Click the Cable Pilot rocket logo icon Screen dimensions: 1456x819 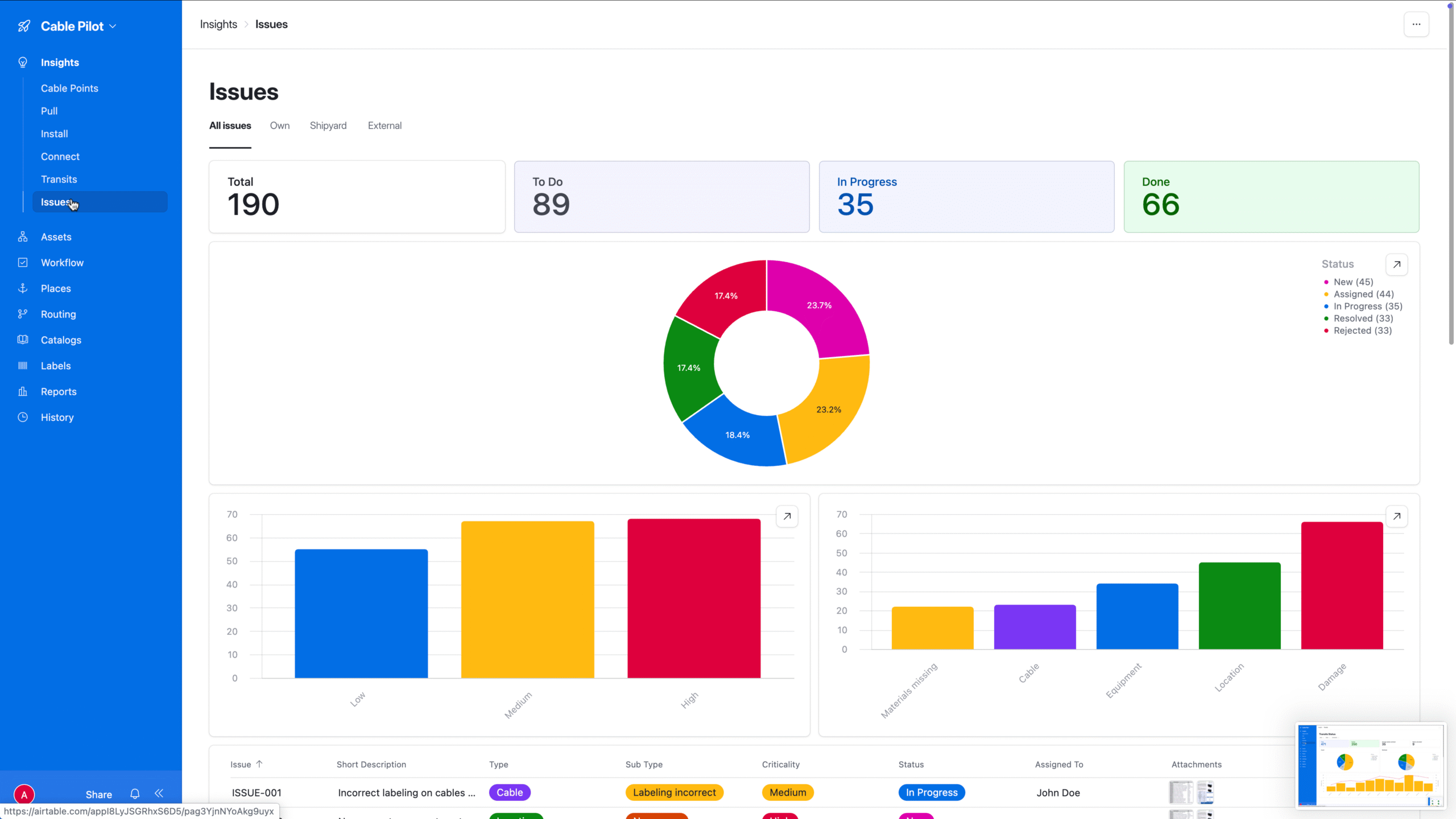point(24,26)
